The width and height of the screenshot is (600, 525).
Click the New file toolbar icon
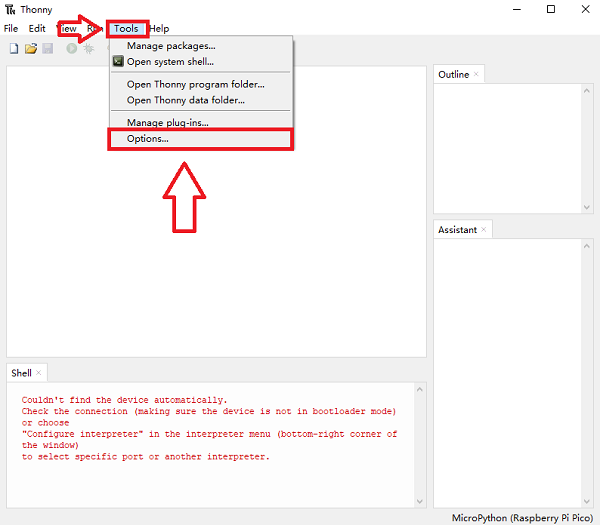click(x=14, y=49)
